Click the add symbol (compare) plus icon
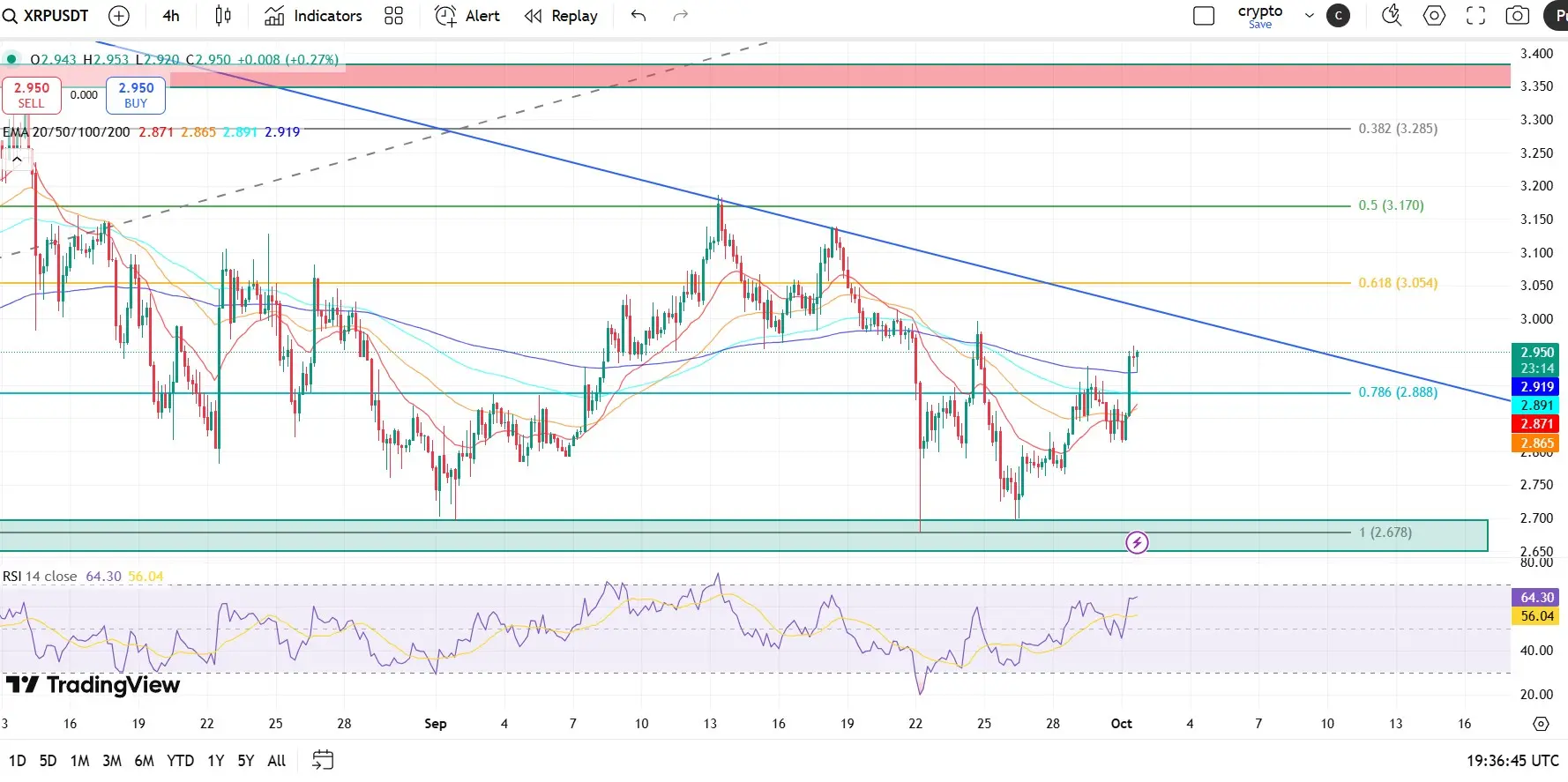This screenshot has height=782, width=1568. click(x=118, y=16)
